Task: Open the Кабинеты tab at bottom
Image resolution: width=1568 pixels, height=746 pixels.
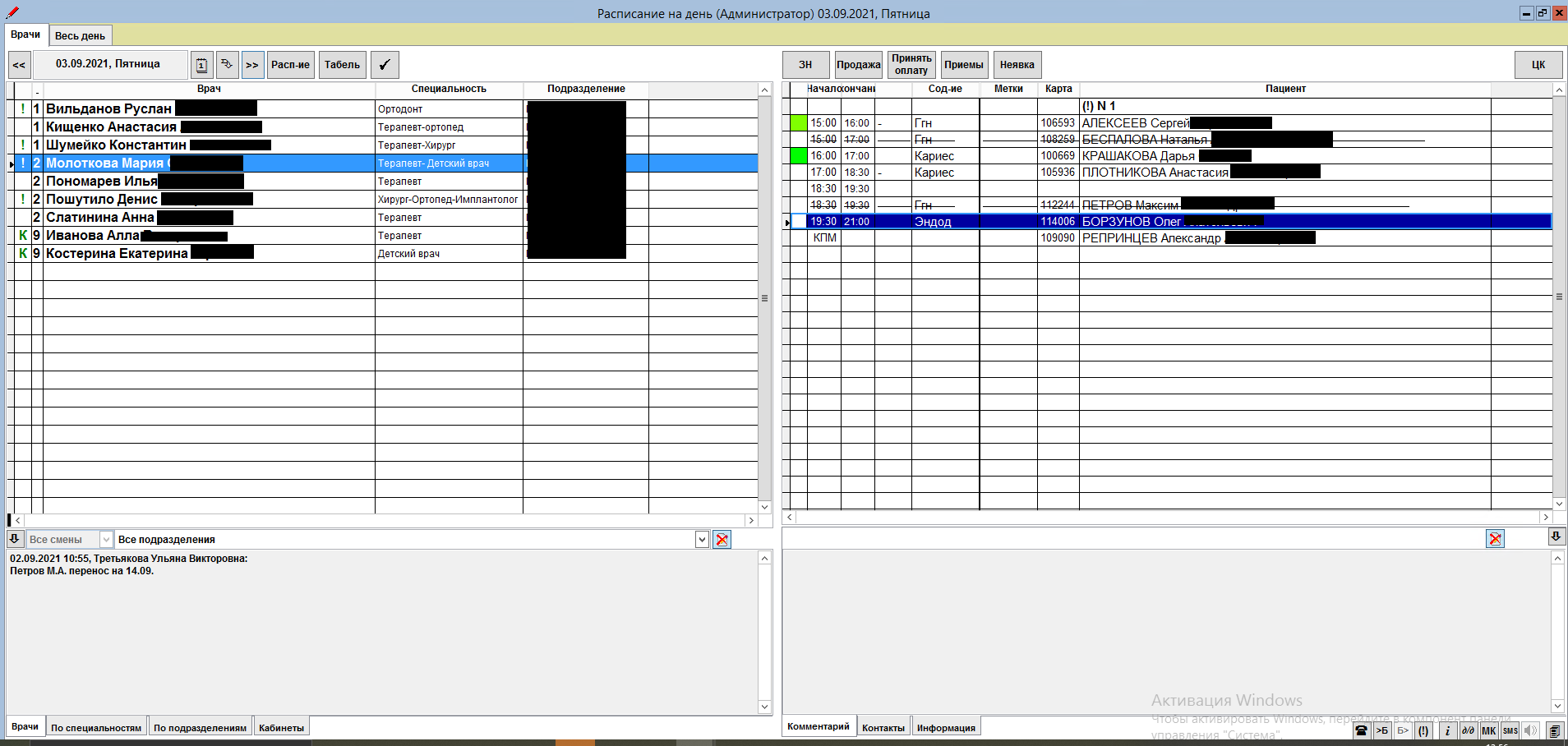Action: point(281,728)
